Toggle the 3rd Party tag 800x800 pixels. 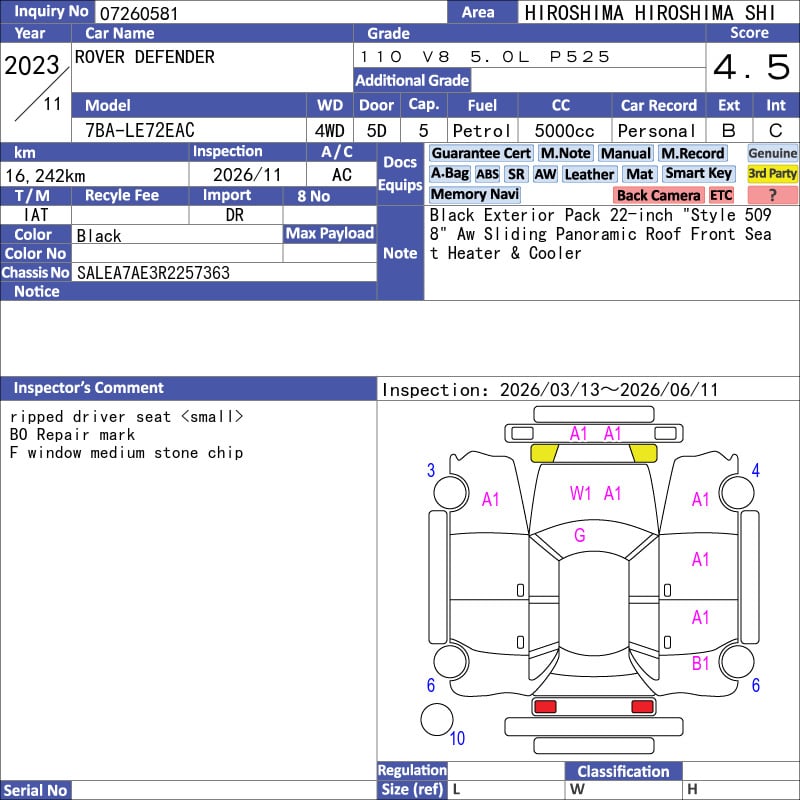772,174
